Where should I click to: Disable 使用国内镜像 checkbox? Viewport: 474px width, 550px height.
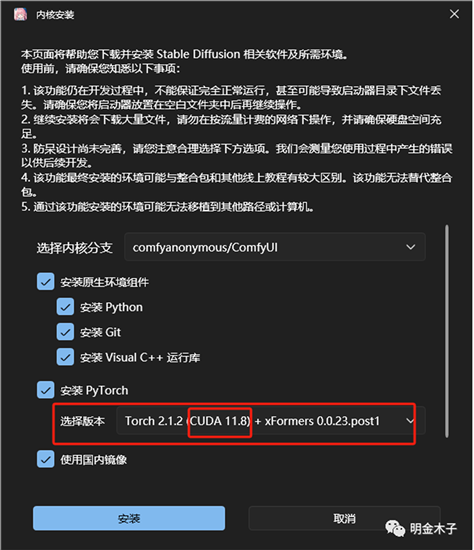[x=46, y=459]
